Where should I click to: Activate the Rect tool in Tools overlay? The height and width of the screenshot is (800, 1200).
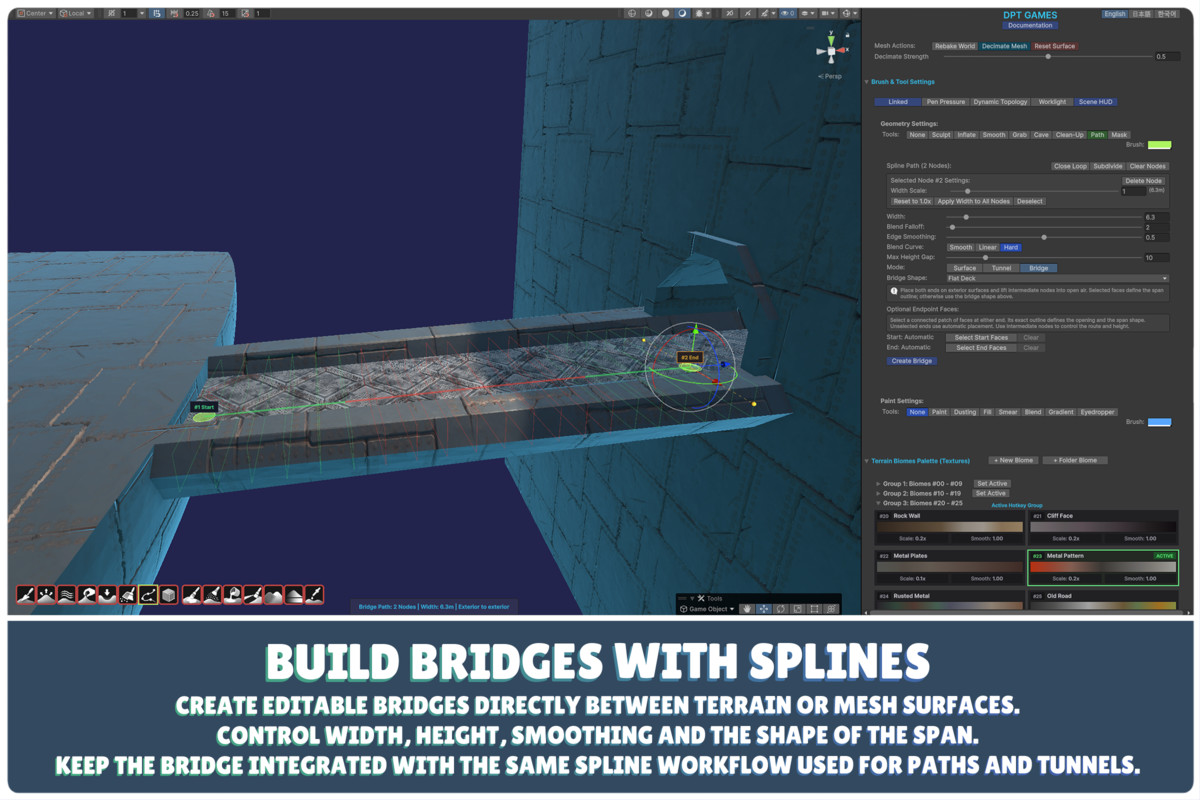(814, 608)
